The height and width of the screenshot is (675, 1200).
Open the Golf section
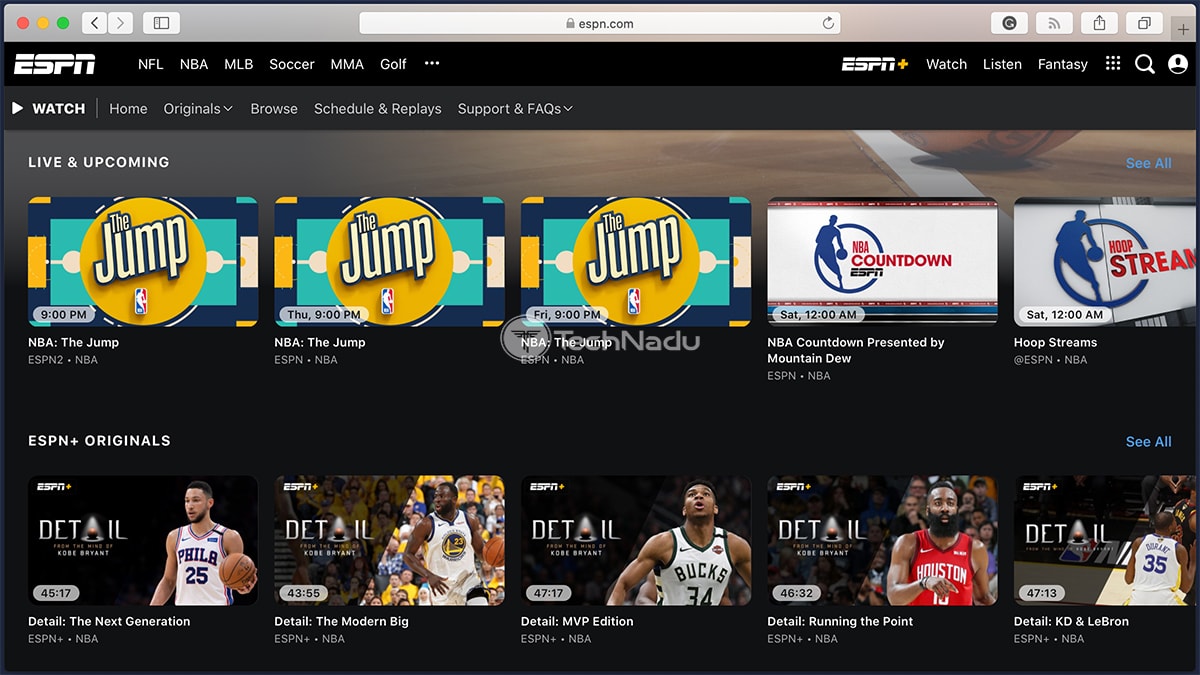coord(393,64)
